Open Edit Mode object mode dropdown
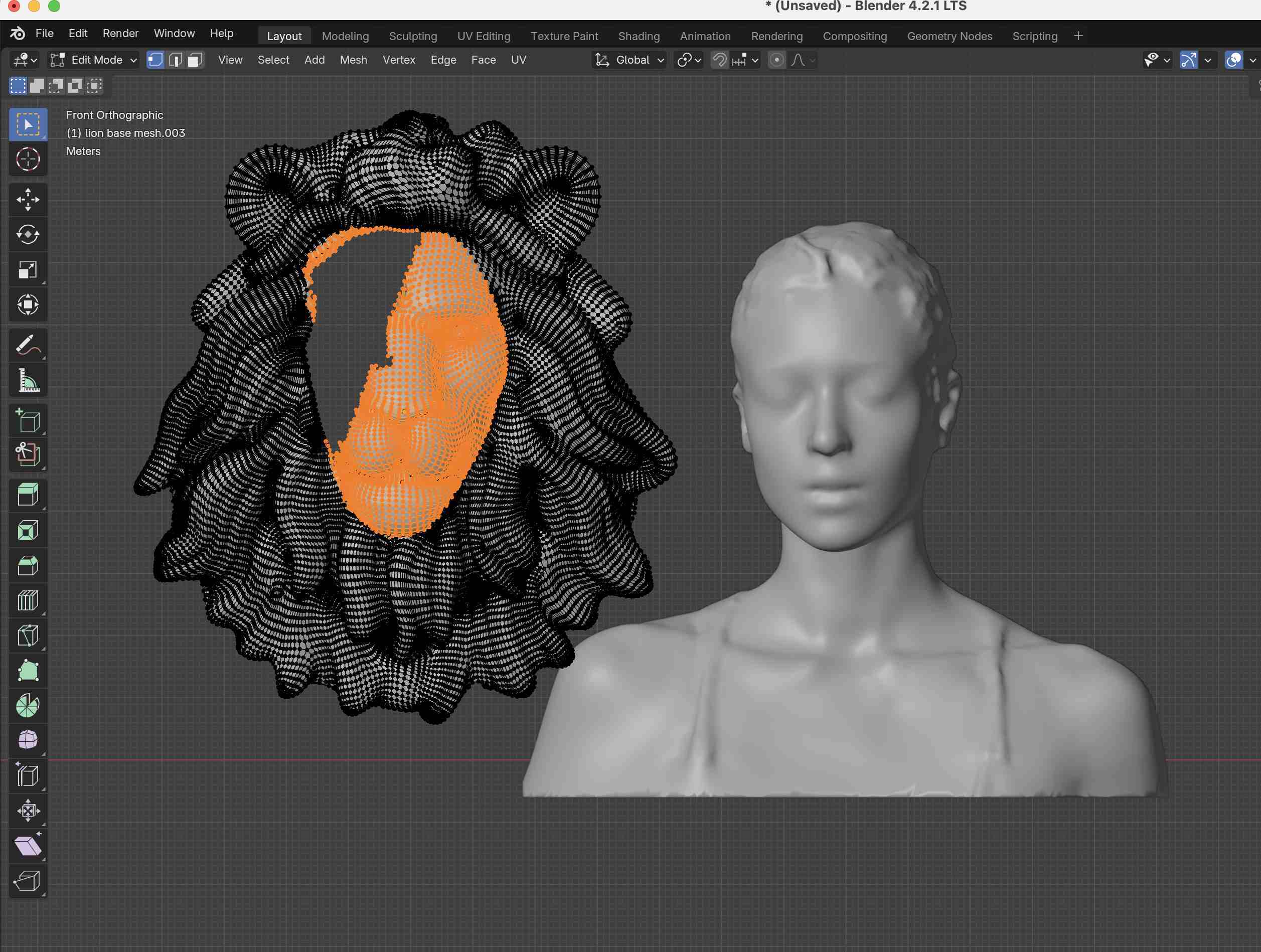This screenshot has height=952, width=1261. pyautogui.click(x=94, y=60)
